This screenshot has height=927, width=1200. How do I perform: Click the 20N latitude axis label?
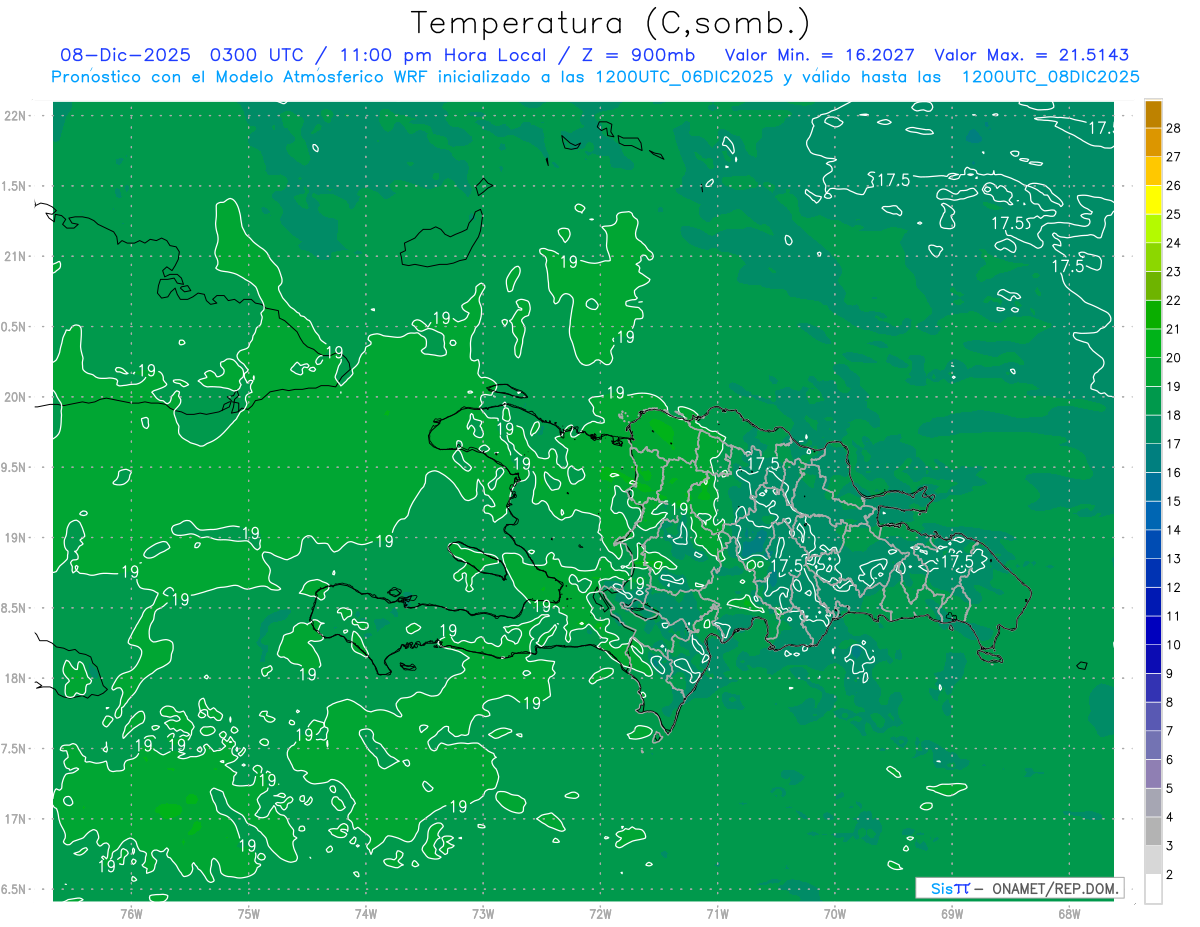click(x=16, y=397)
